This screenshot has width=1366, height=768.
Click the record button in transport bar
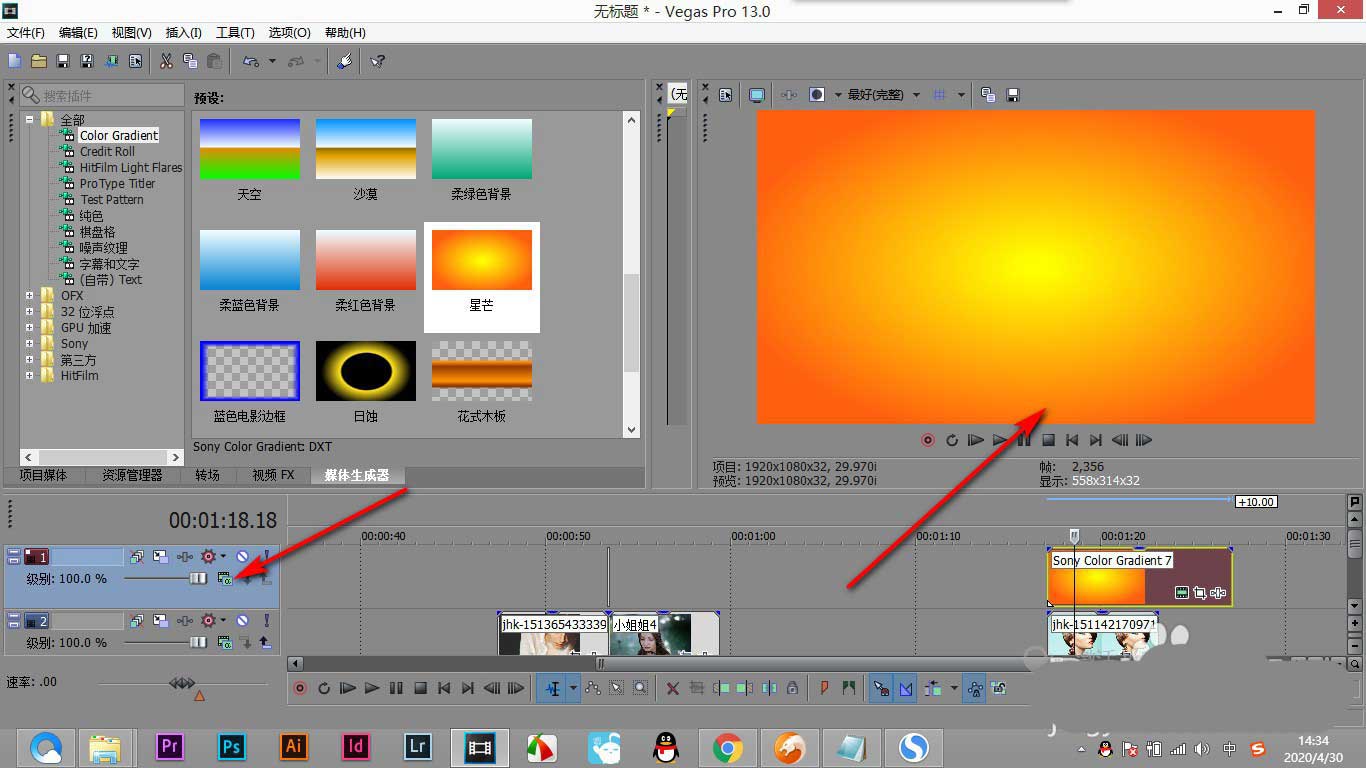pos(300,688)
